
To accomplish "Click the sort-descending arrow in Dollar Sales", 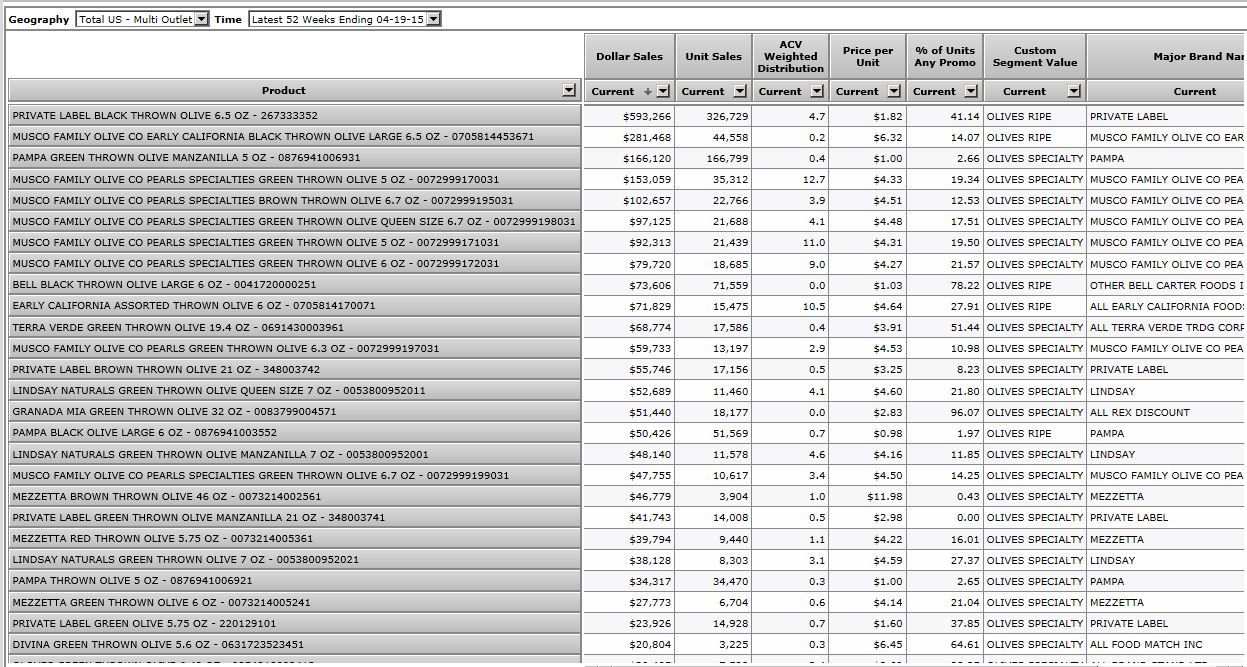I will tap(648, 91).
